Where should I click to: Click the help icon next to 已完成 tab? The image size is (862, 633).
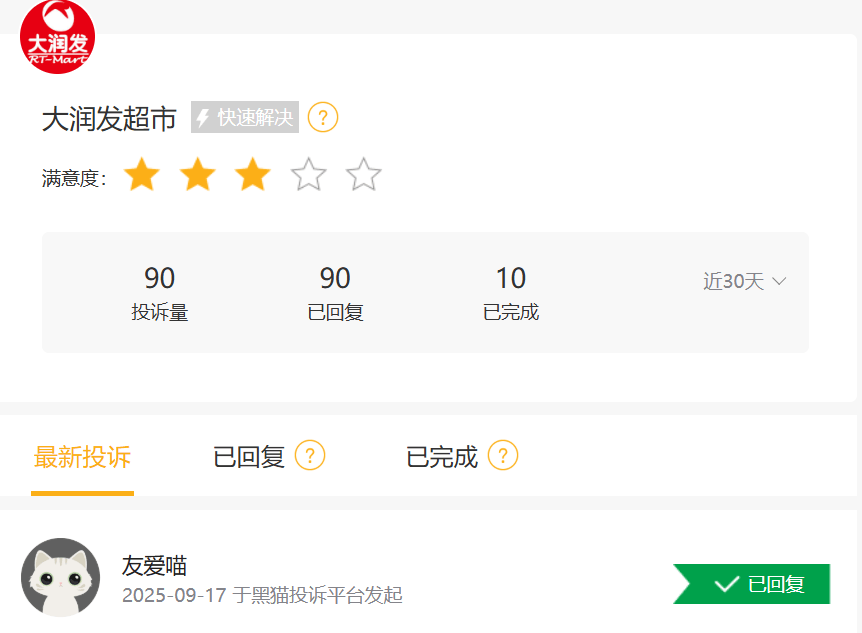[x=503, y=456]
